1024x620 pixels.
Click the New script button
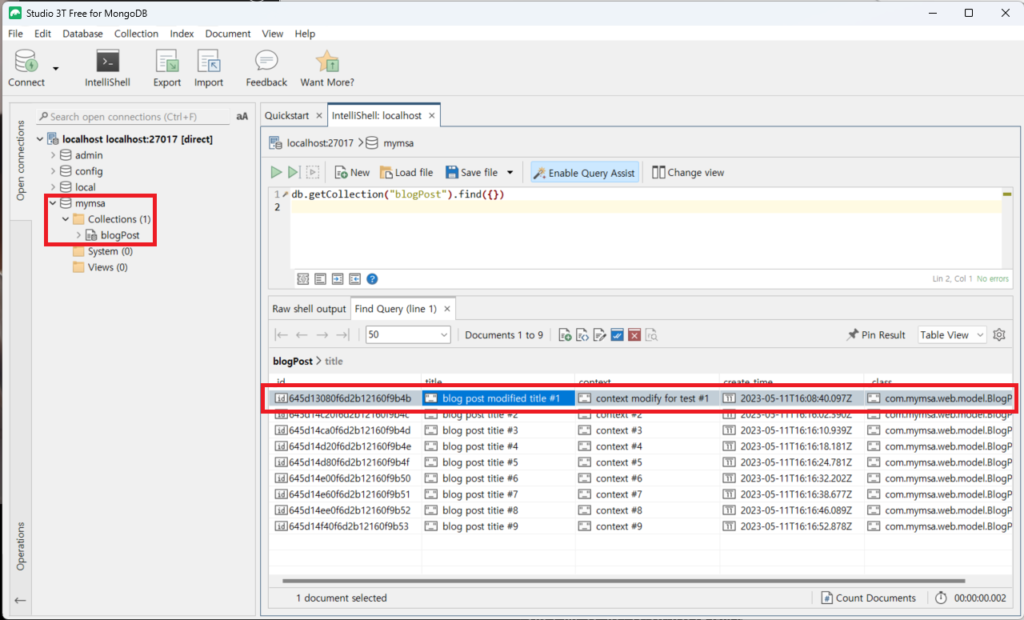[x=352, y=172]
